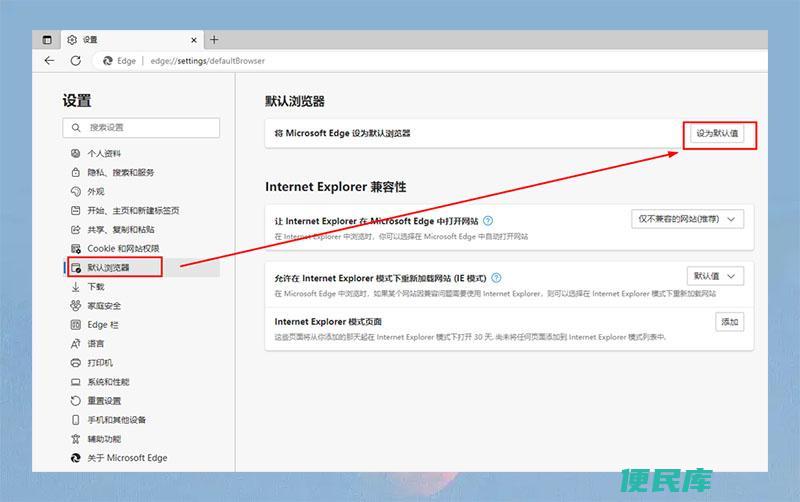The image size is (800, 502).
Task: Open 个人资料 profile icon
Action: [76, 153]
